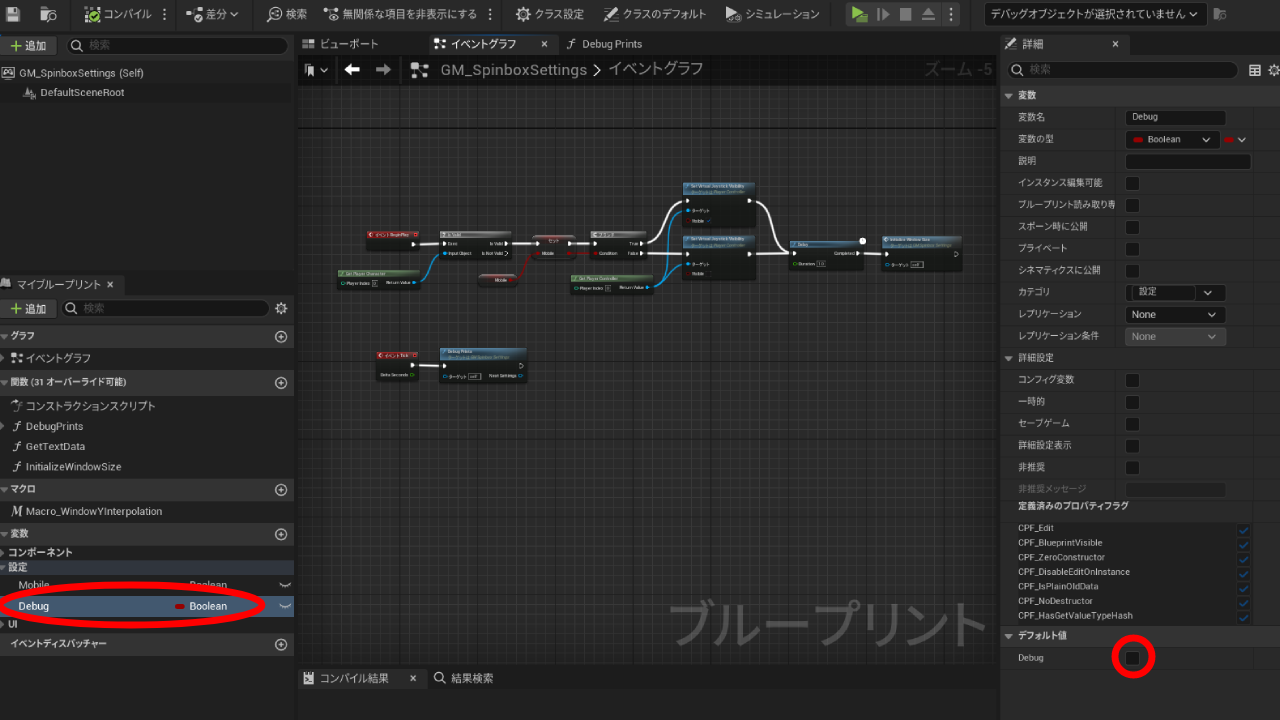This screenshot has height=720, width=1280.
Task: Select the DebugPrints function
Action: (x=54, y=426)
